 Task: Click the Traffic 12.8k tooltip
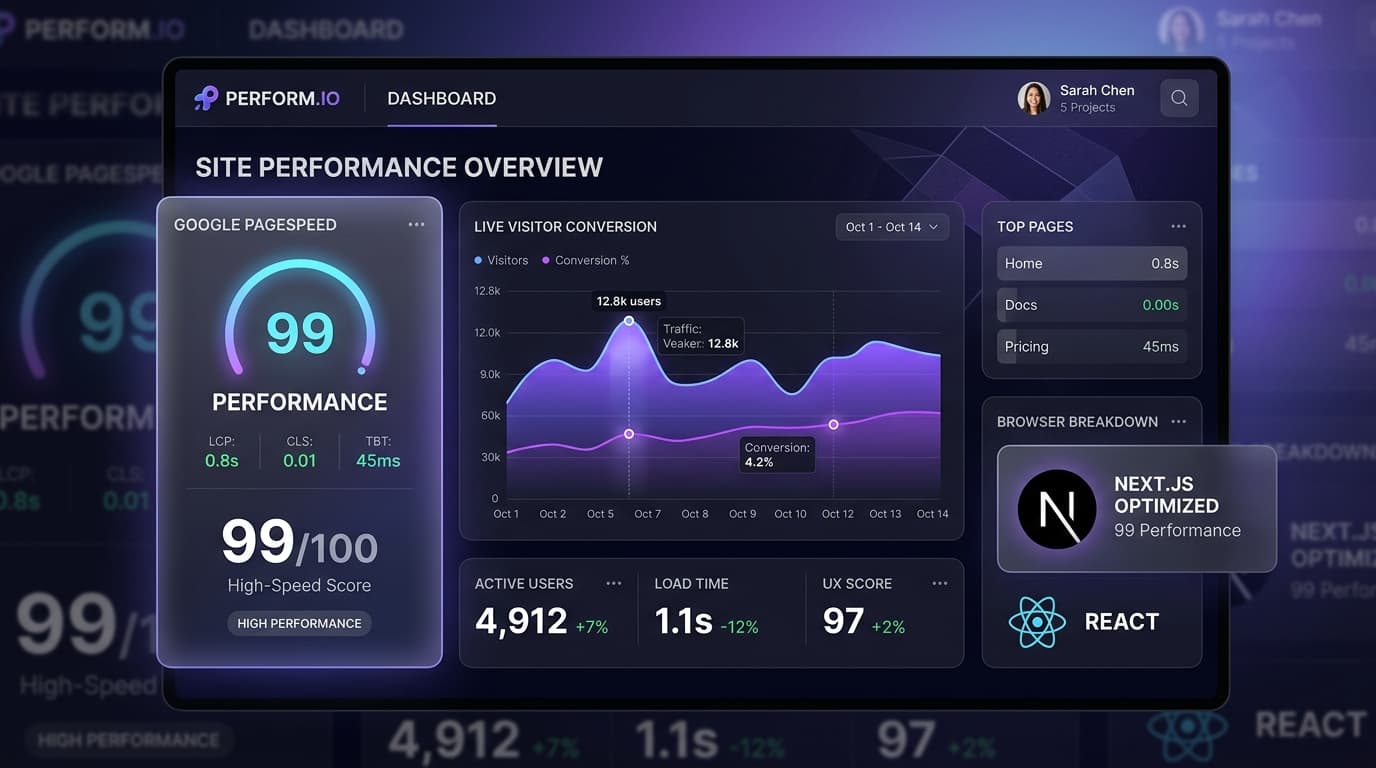click(700, 336)
